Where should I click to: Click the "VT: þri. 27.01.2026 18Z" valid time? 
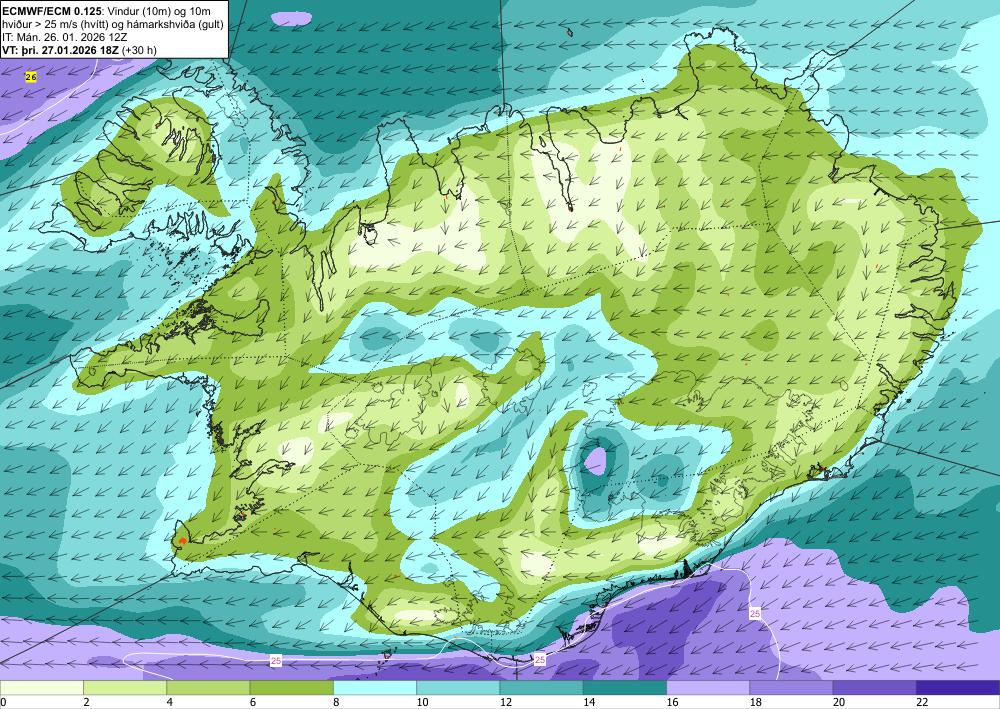(61, 50)
